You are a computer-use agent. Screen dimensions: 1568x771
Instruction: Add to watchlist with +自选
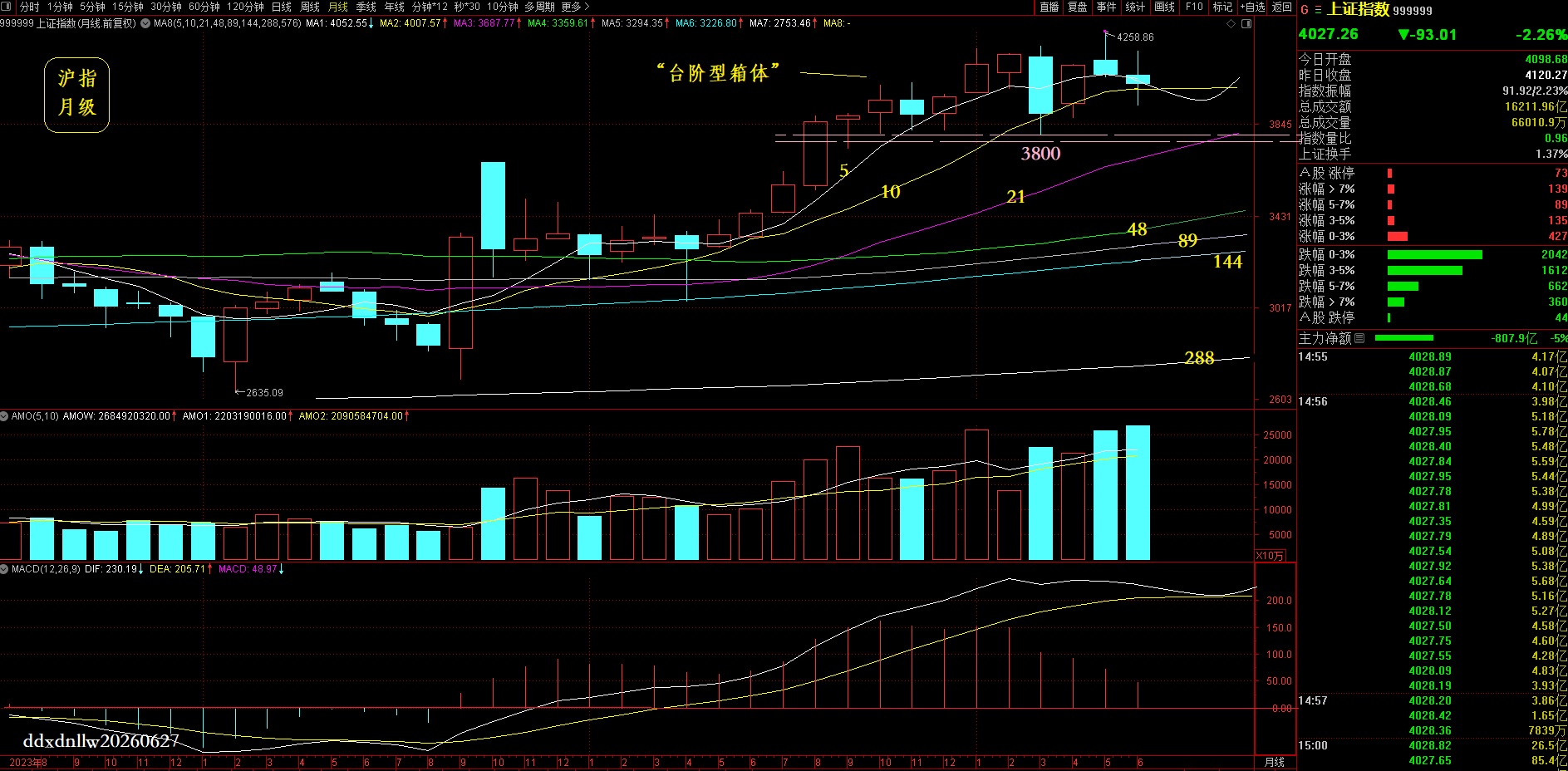1253,7
